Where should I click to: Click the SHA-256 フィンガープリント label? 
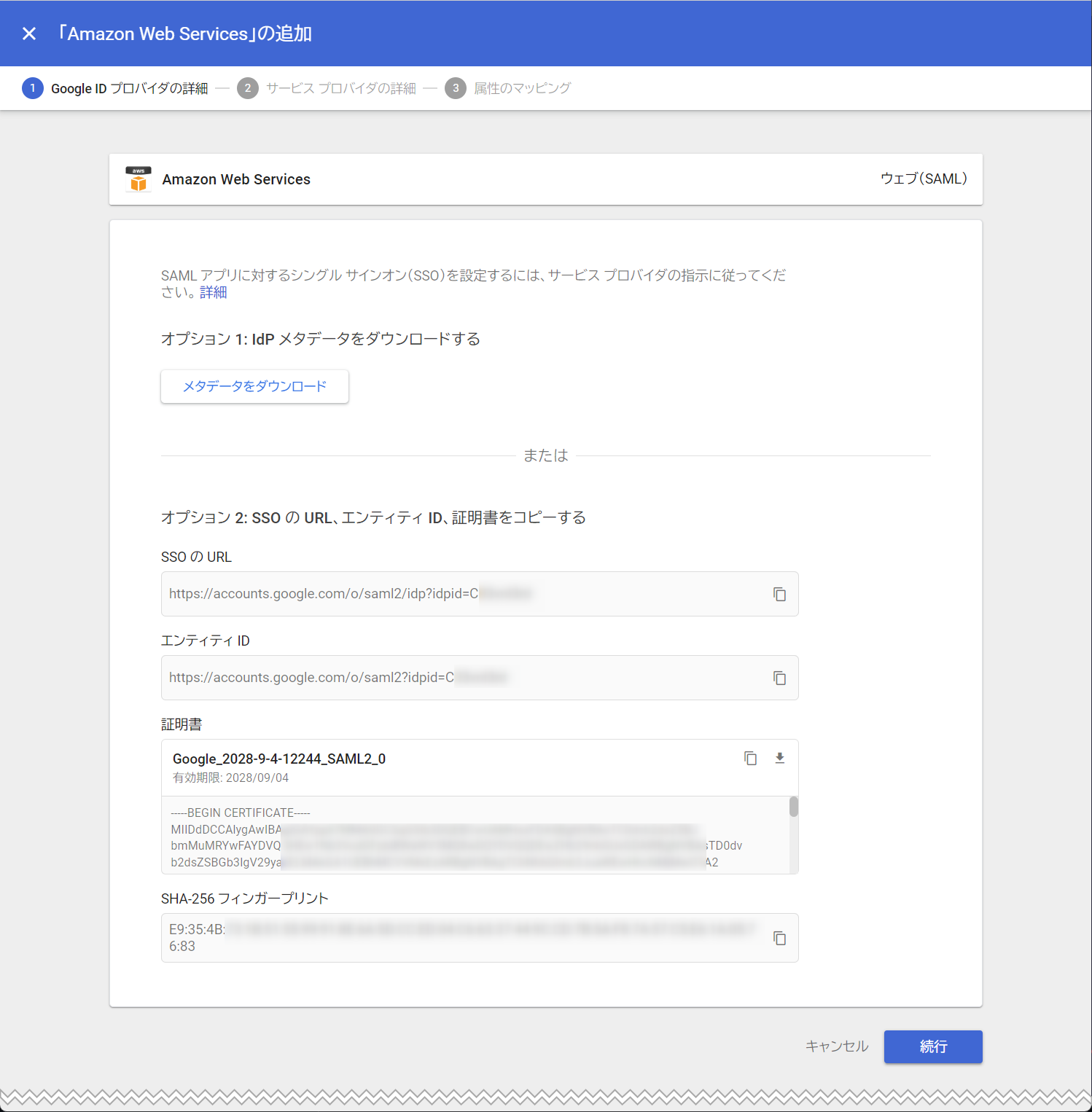click(x=245, y=898)
